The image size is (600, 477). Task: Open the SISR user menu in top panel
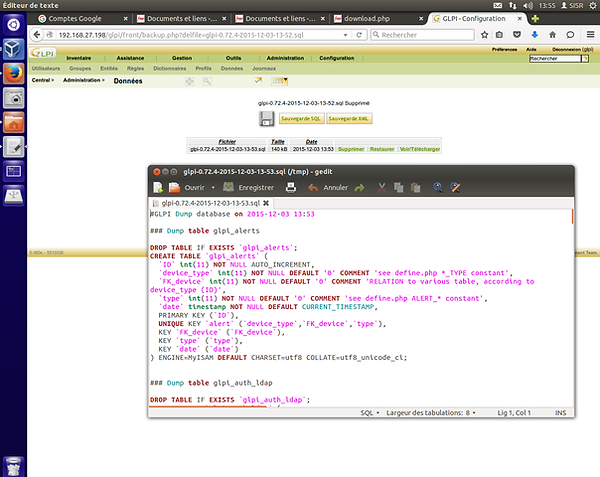[x=572, y=5]
